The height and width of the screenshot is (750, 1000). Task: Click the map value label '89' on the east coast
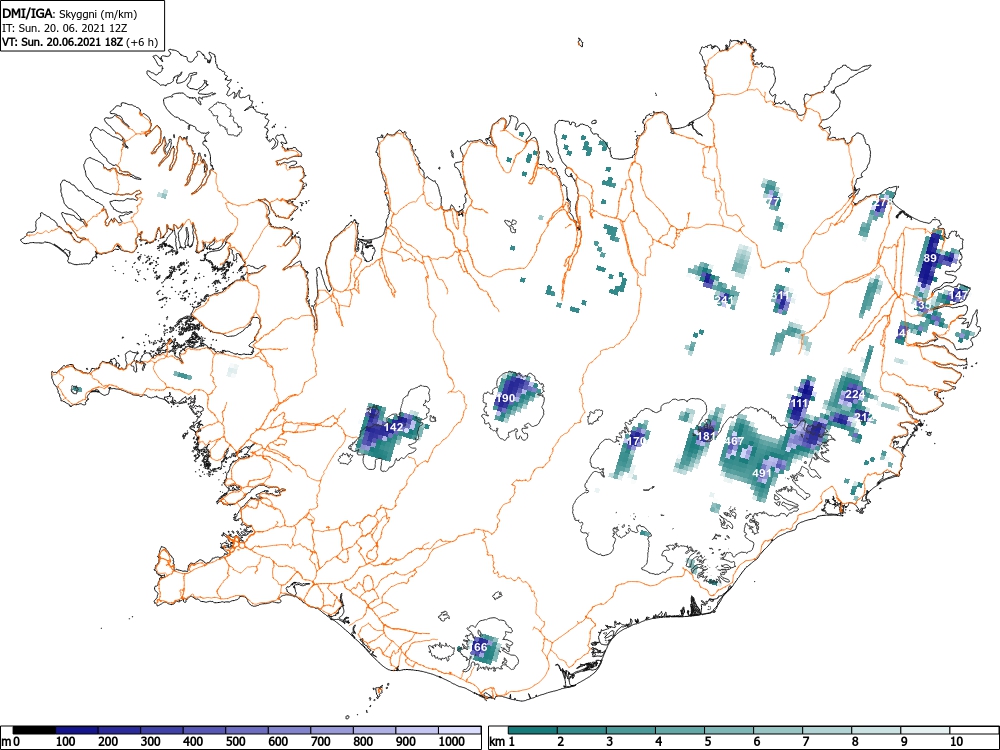pyautogui.click(x=930, y=258)
